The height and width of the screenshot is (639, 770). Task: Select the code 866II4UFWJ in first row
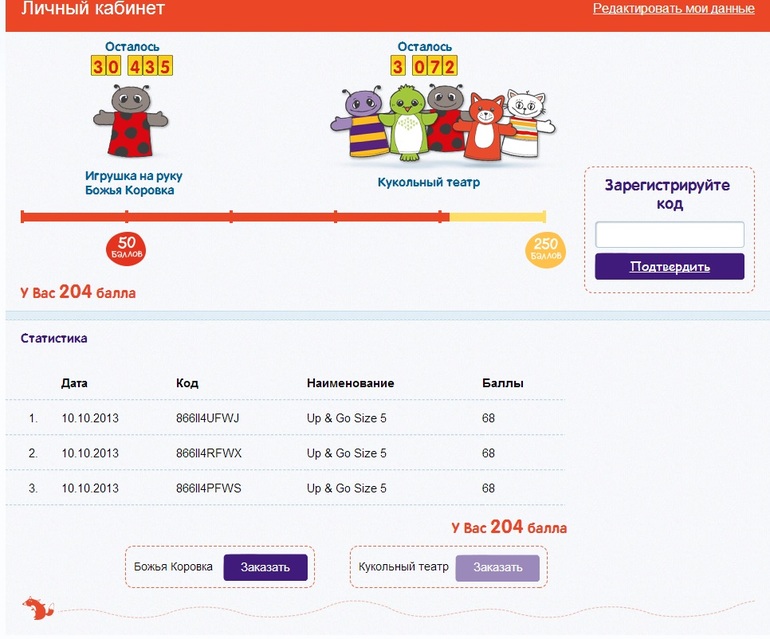208,418
